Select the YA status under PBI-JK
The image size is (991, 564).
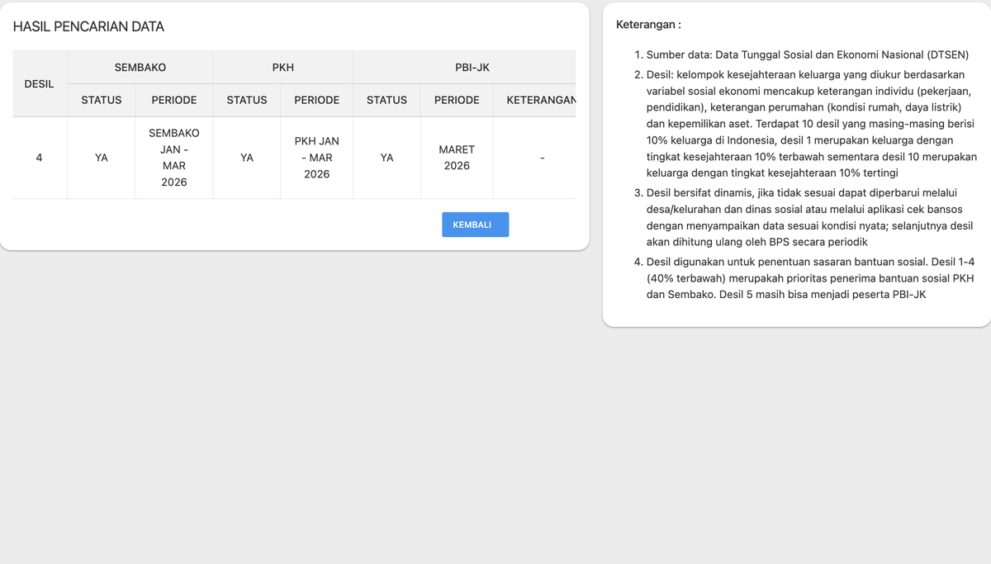(x=387, y=158)
